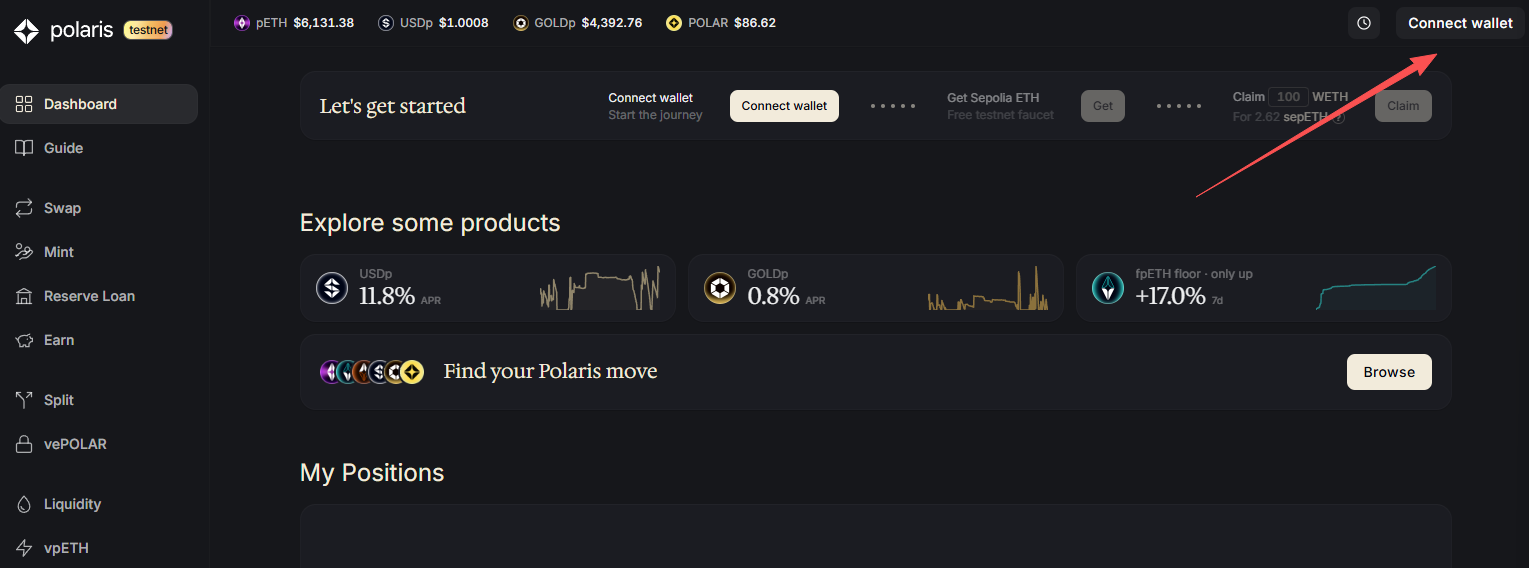Click the 'Explore some products' heading
This screenshot has width=1529, height=568.
(430, 222)
